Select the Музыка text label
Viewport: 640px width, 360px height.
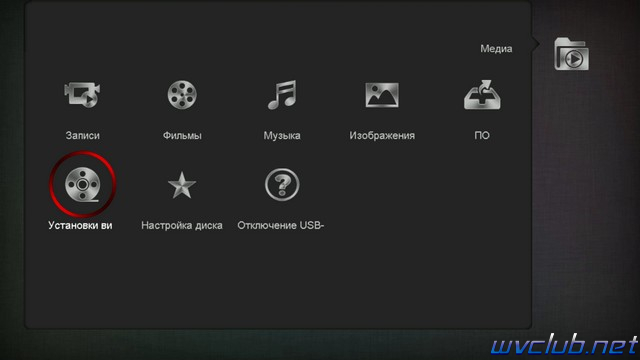pos(282,136)
